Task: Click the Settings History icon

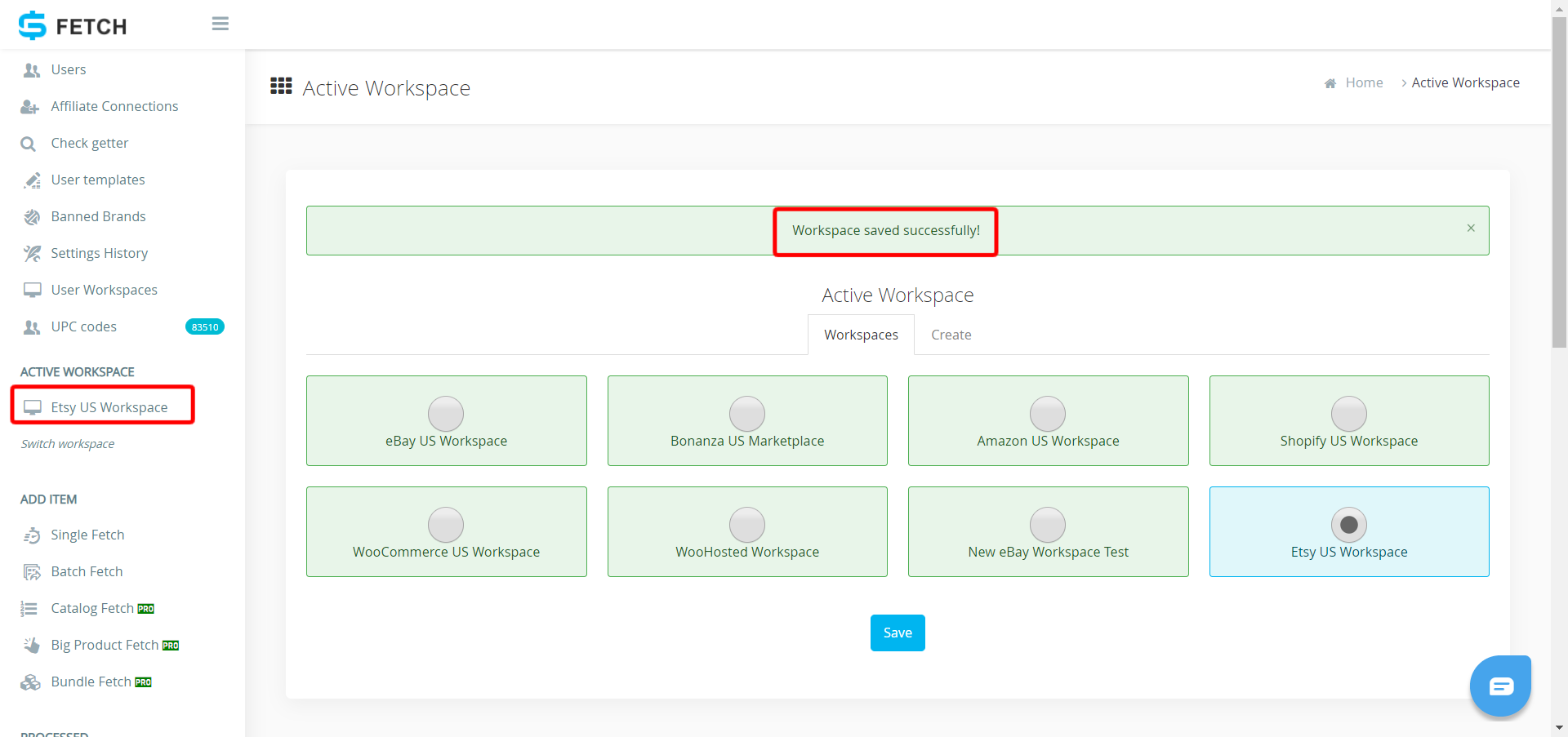Action: point(32,254)
